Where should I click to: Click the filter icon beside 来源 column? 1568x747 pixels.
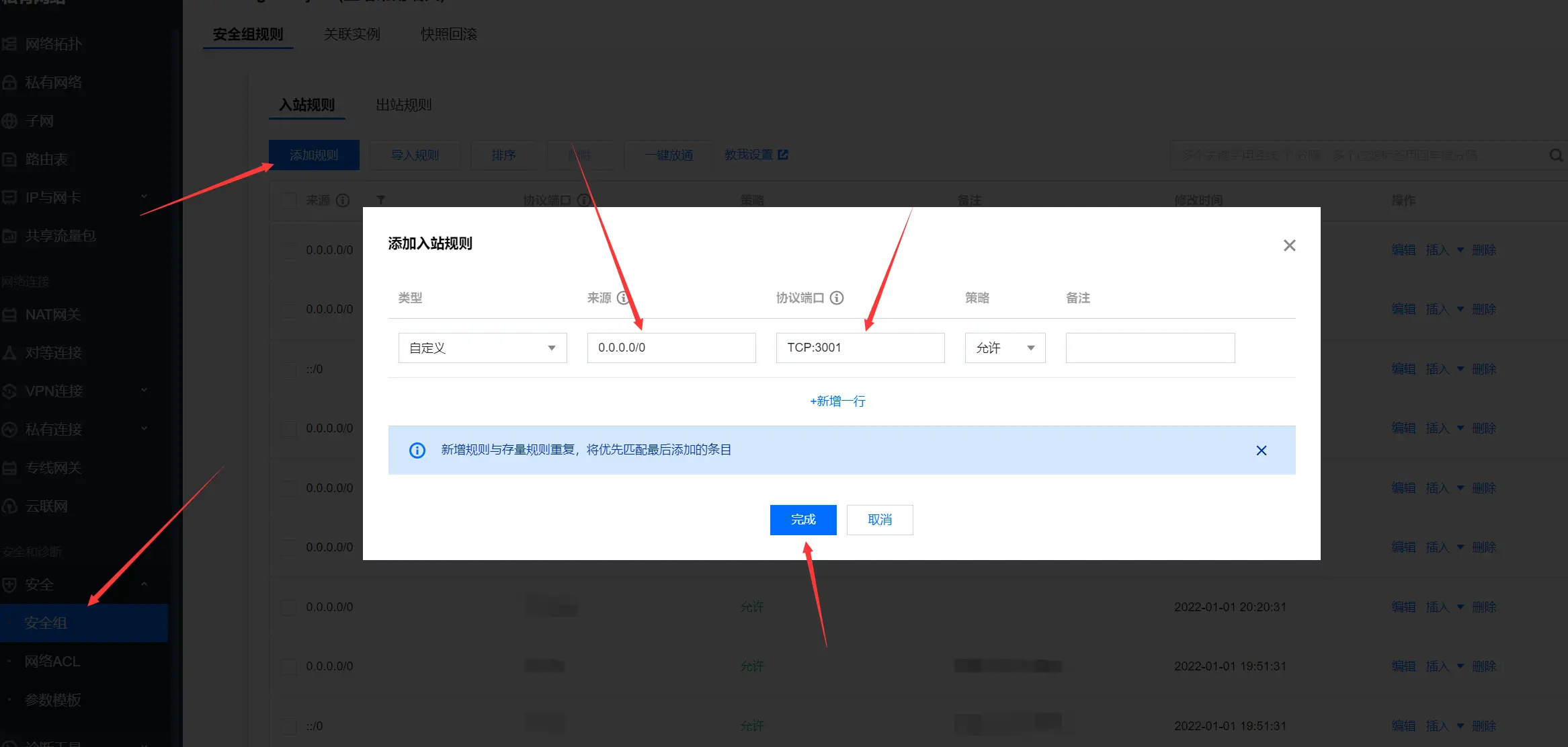pos(381,200)
